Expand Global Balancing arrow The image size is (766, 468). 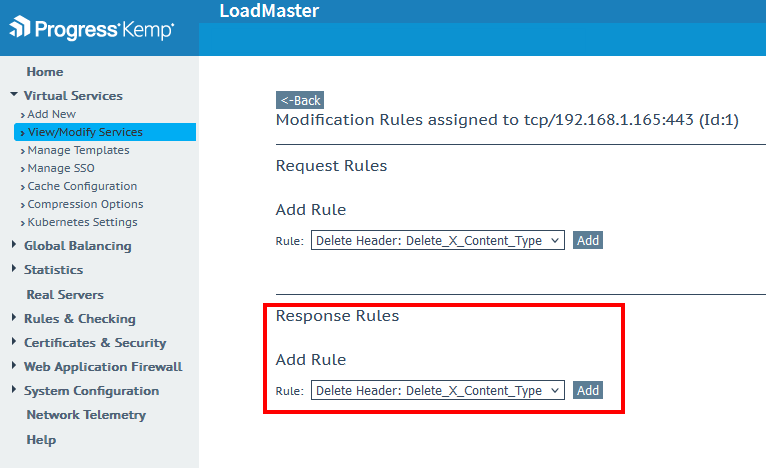pos(14,244)
